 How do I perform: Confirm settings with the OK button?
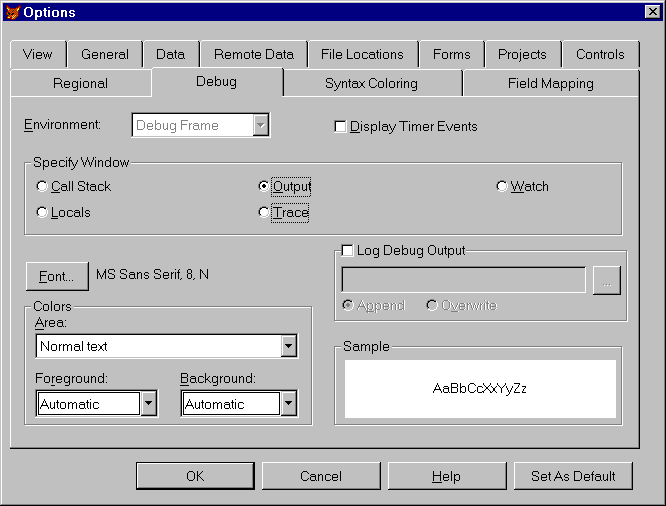tap(195, 476)
